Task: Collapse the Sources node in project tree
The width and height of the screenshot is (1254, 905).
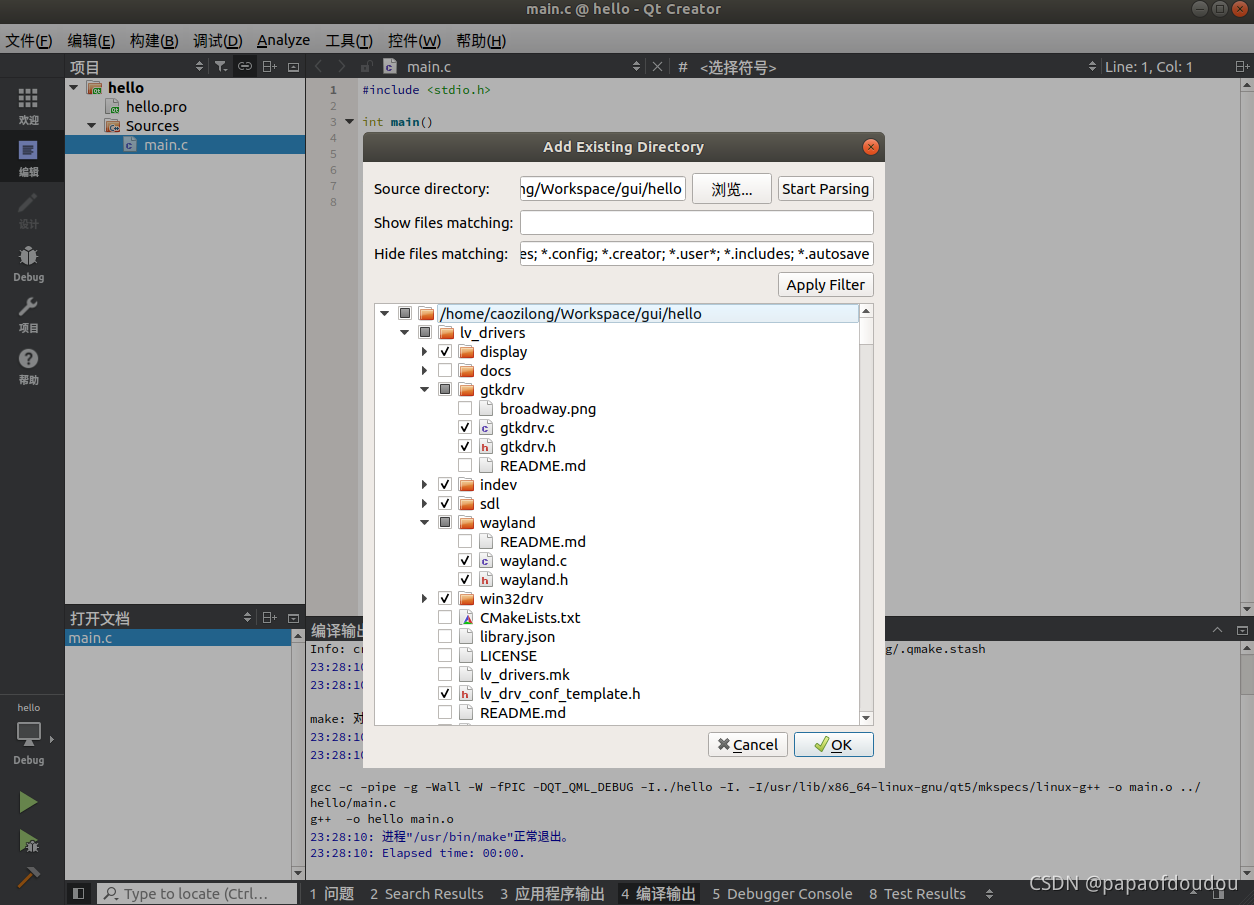Action: point(92,125)
